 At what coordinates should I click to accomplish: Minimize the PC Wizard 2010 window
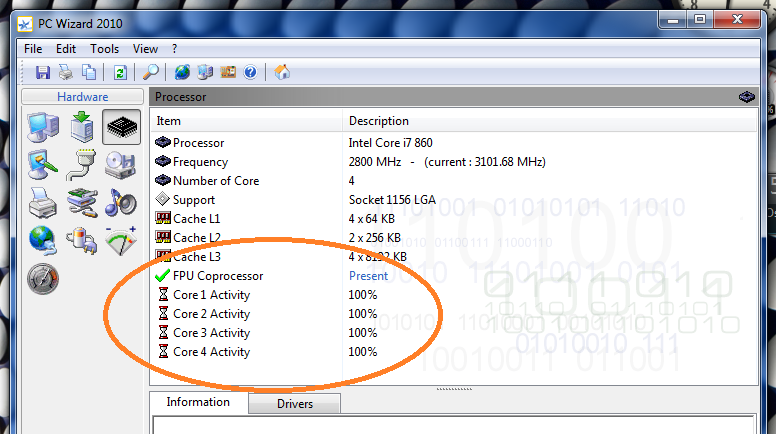[x=673, y=20]
